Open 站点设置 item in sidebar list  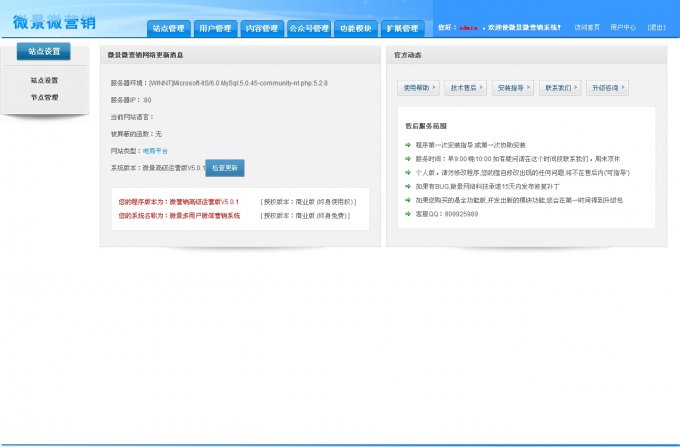pyautogui.click(x=44, y=80)
